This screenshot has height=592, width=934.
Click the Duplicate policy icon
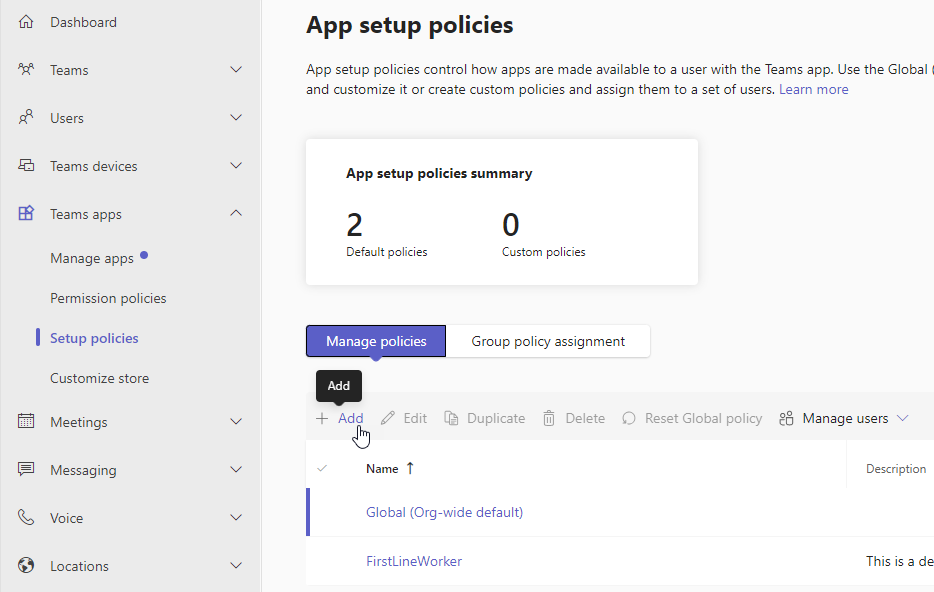tap(452, 419)
